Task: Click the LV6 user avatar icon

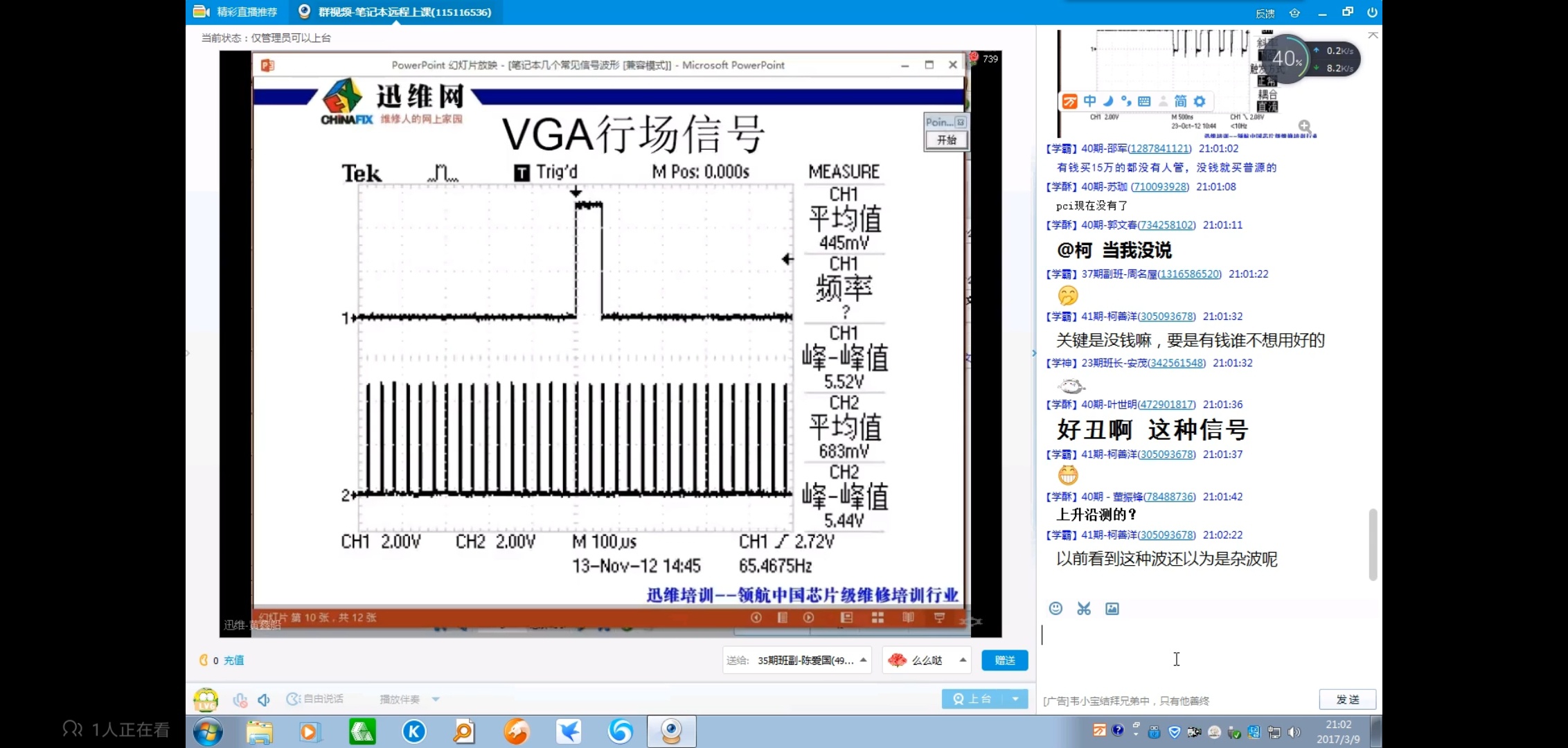Action: pos(206,700)
